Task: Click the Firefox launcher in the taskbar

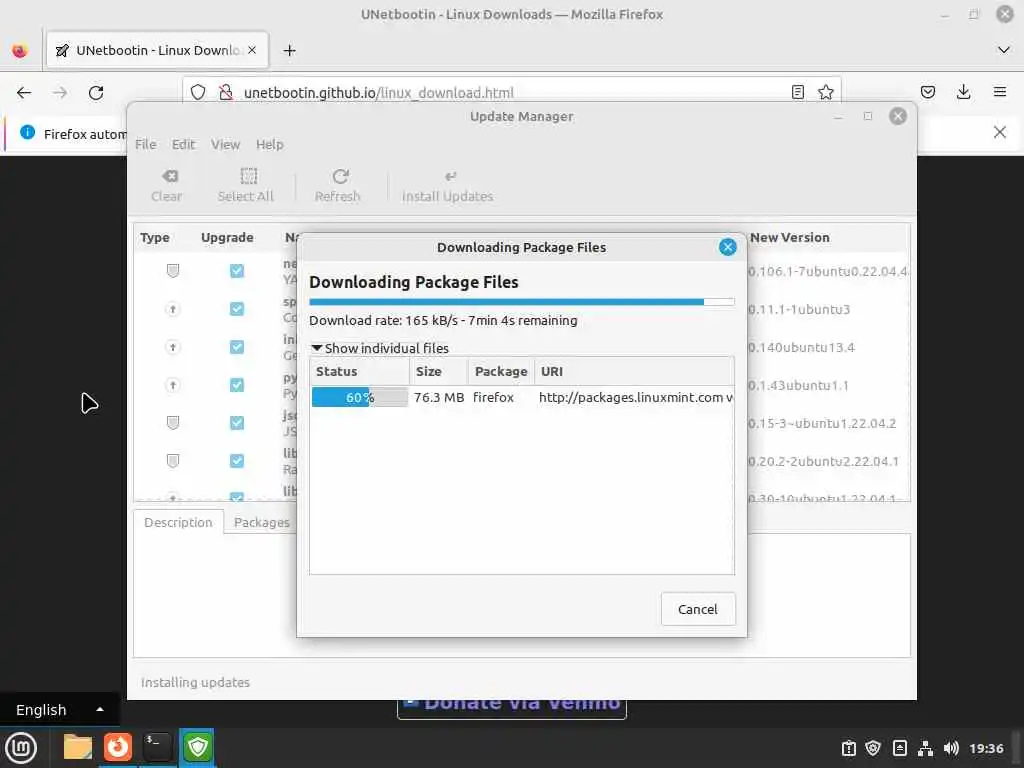Action: (118, 747)
